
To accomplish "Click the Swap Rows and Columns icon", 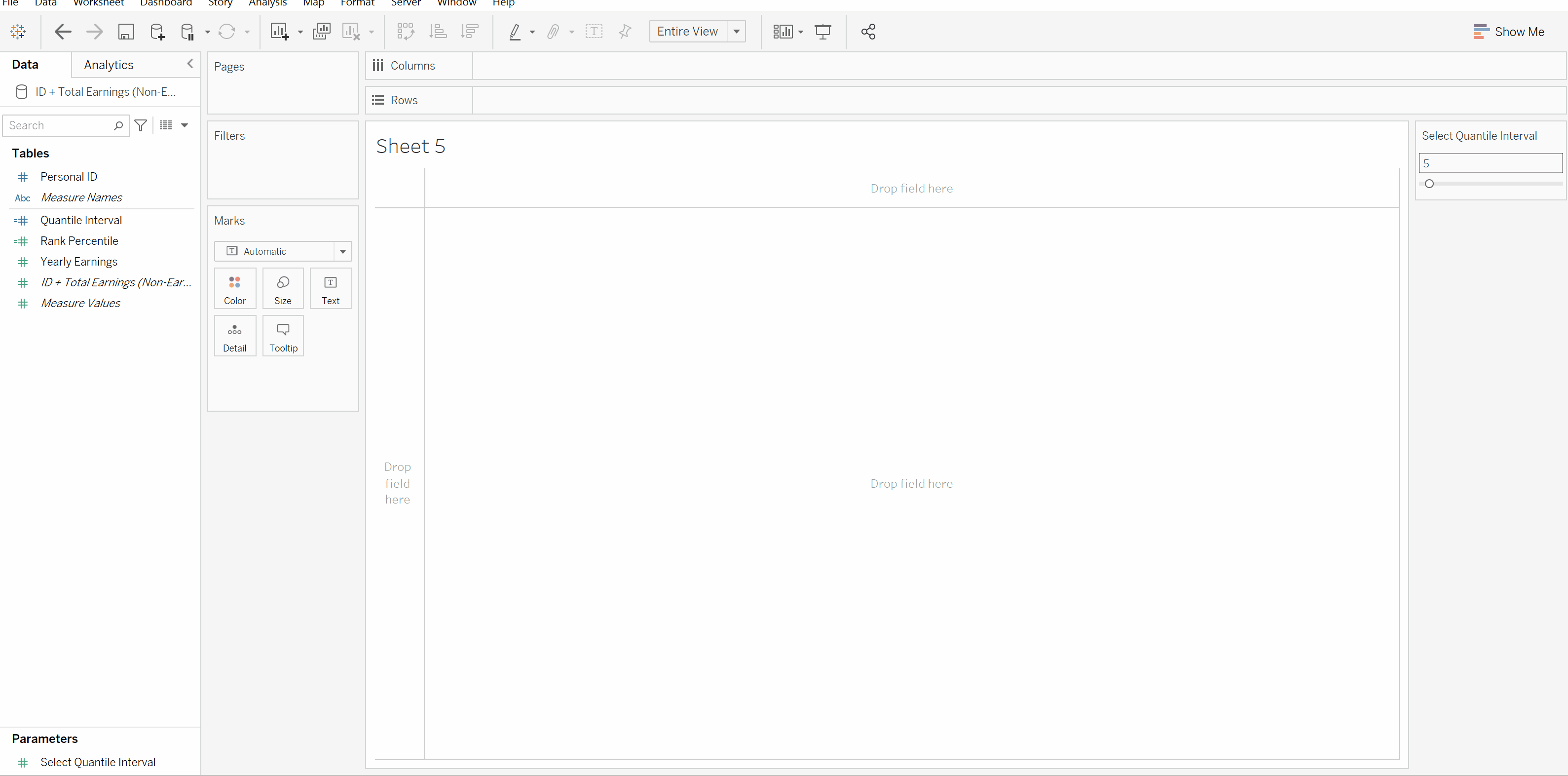I will click(x=406, y=32).
